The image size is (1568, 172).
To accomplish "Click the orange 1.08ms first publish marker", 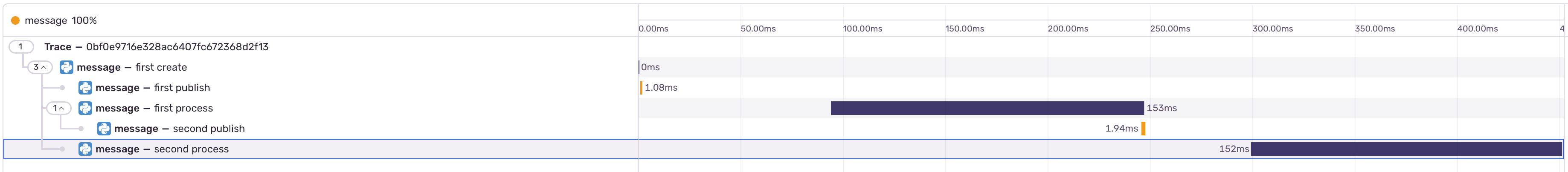I will coord(641,88).
